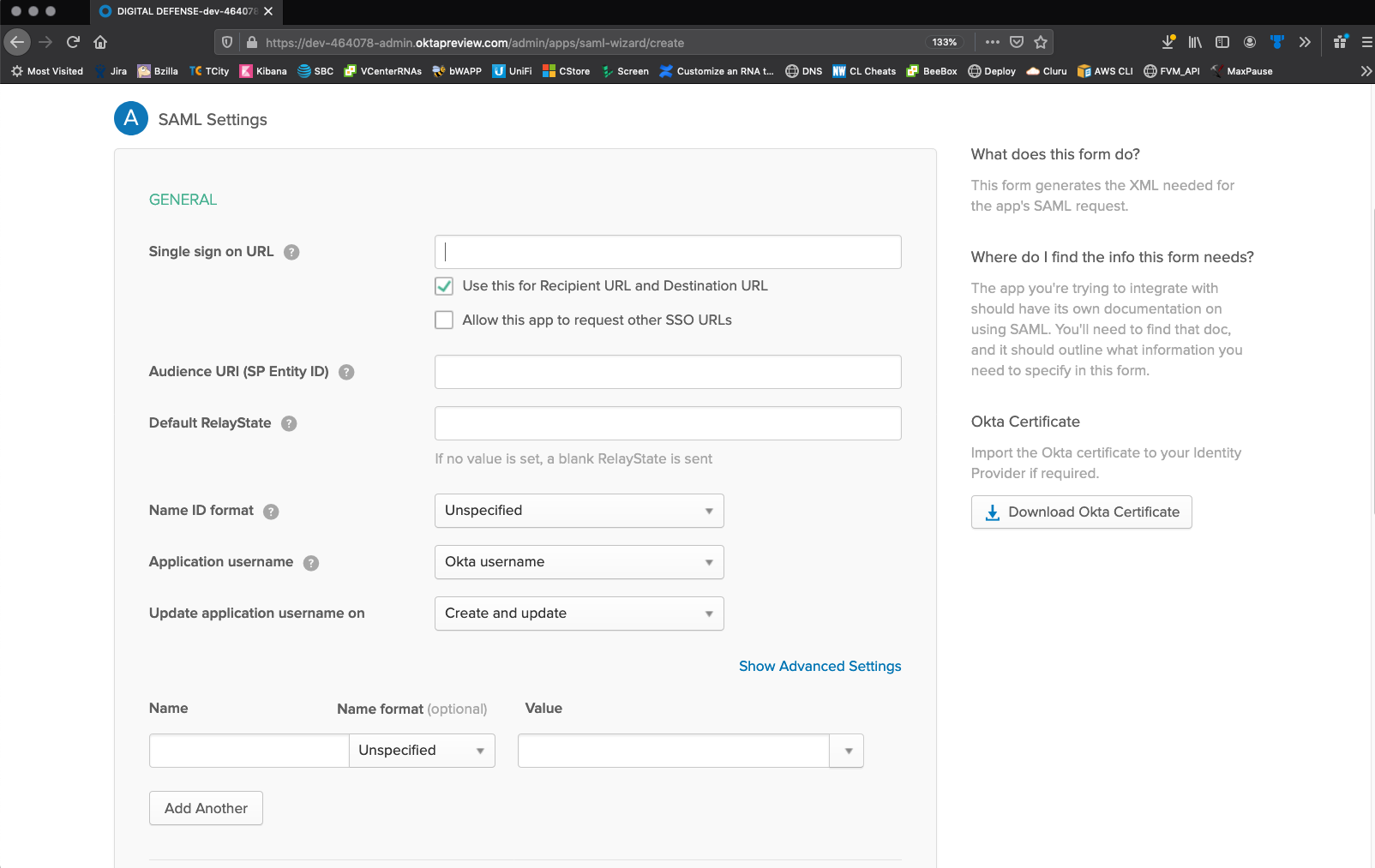Click Show Advanced Settings link

click(820, 666)
